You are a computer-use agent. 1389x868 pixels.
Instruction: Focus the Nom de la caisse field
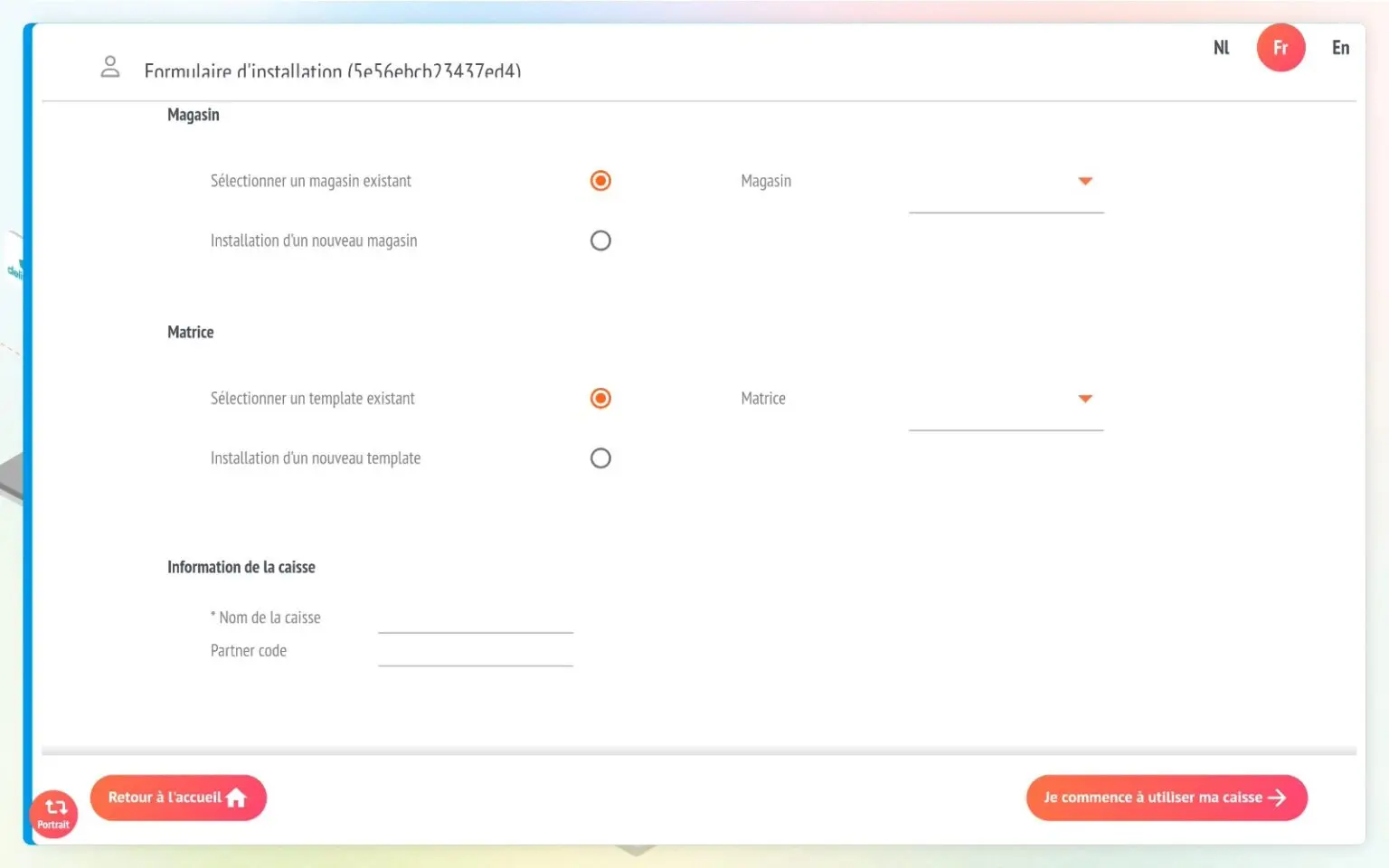click(x=476, y=619)
